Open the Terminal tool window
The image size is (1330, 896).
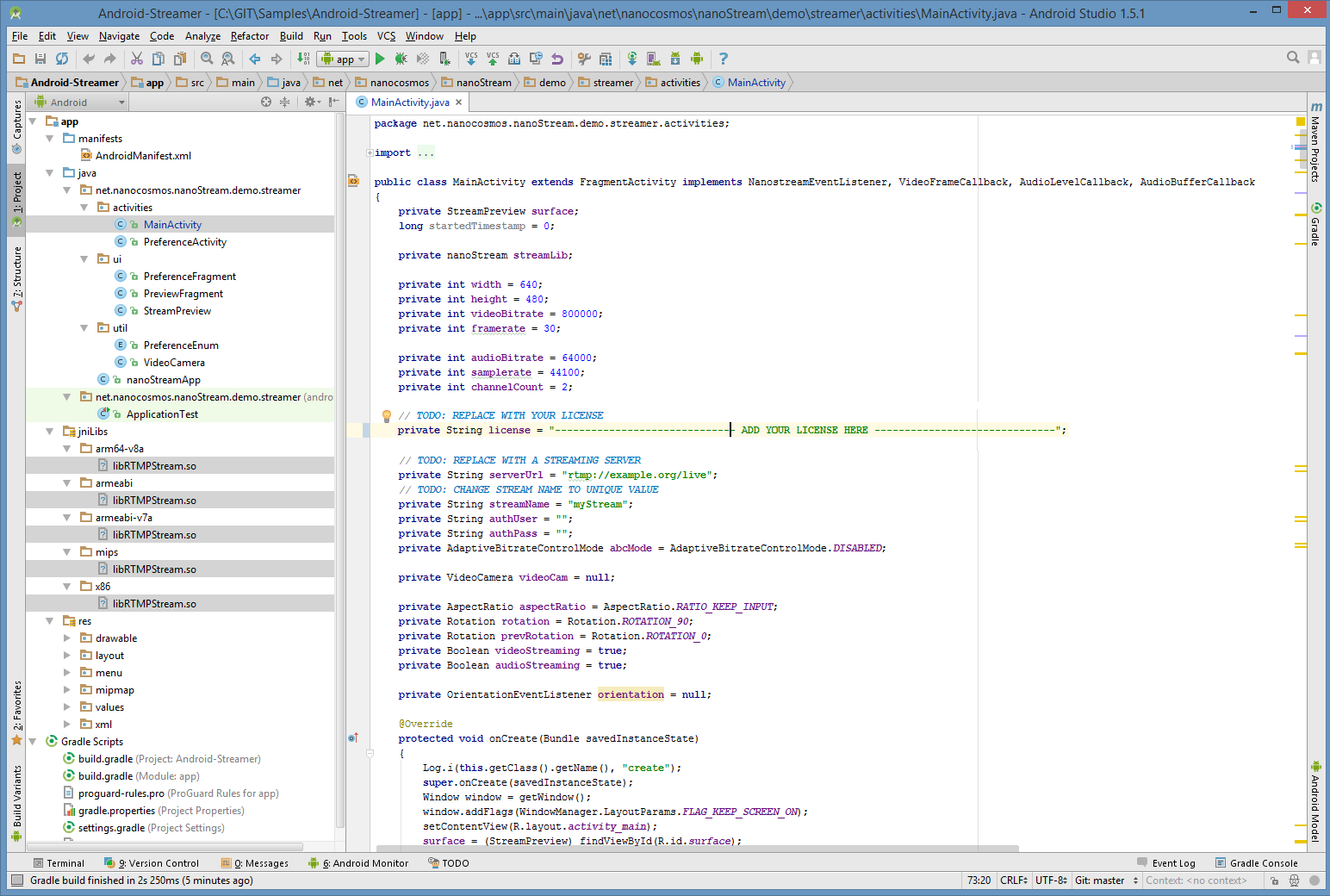59,863
